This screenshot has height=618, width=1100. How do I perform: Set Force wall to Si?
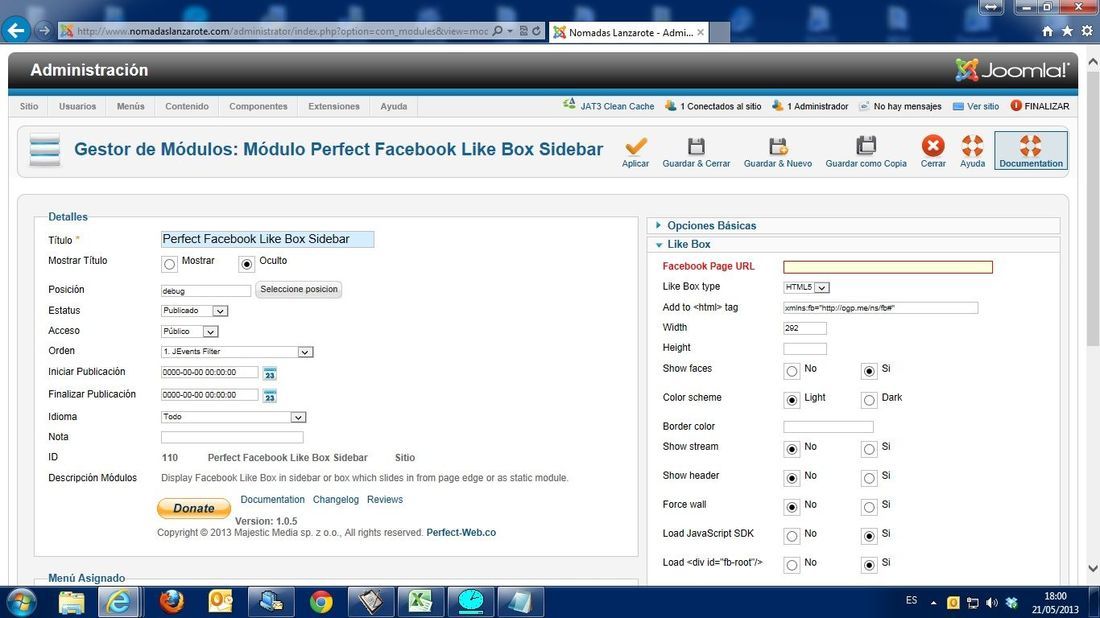869,506
